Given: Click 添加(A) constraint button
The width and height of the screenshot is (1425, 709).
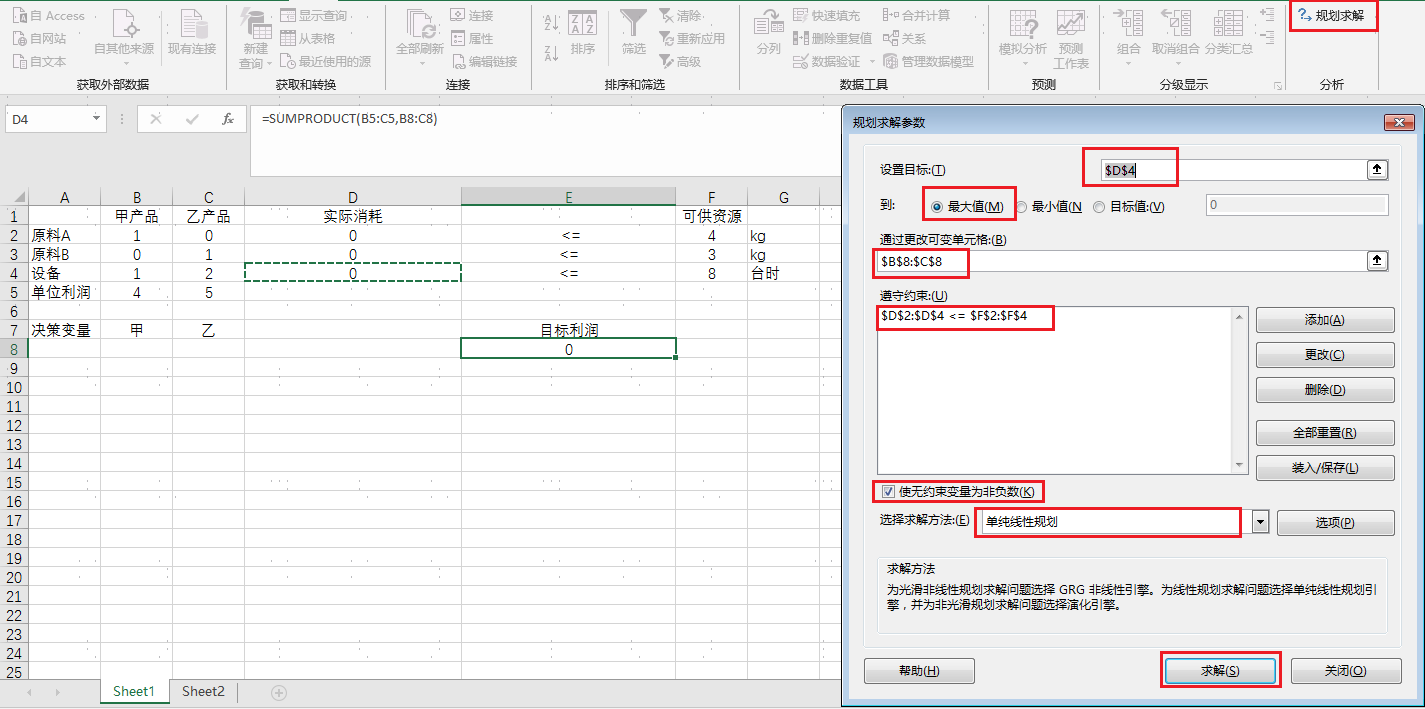Looking at the screenshot, I should tap(1325, 320).
